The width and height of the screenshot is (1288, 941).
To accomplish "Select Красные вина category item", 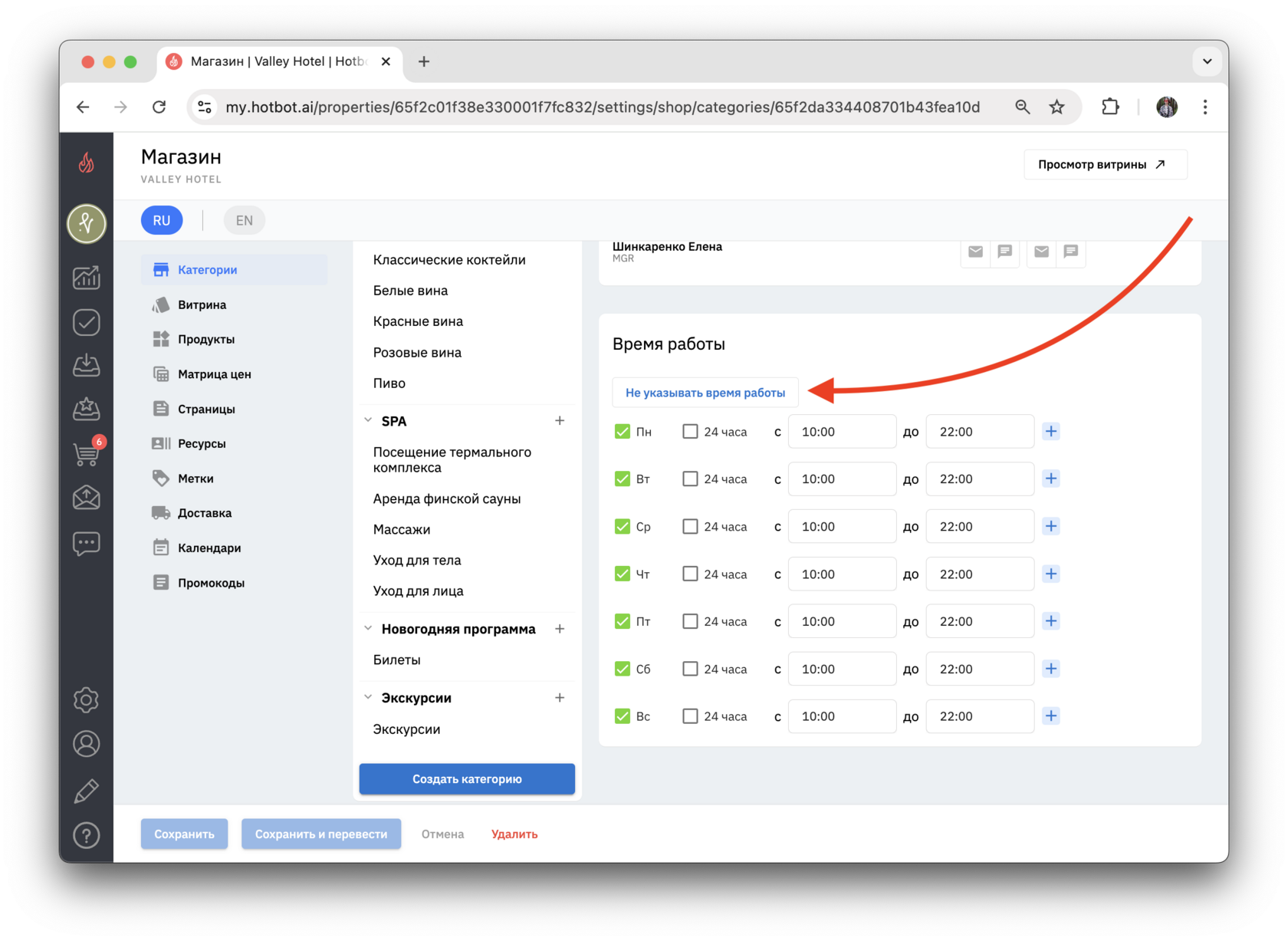I will (418, 321).
